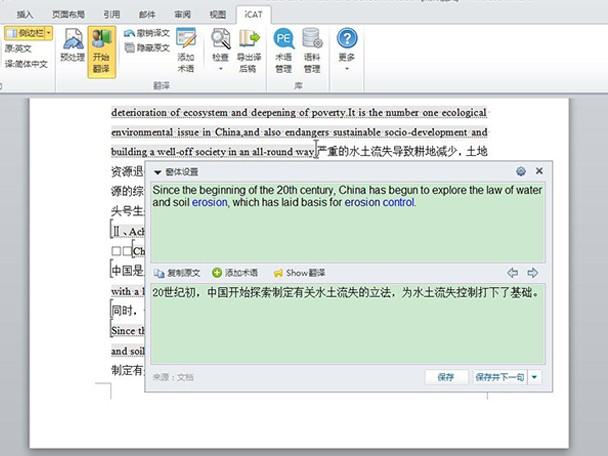
Task: Open the 引用 ribbon tab
Action: [x=111, y=15]
